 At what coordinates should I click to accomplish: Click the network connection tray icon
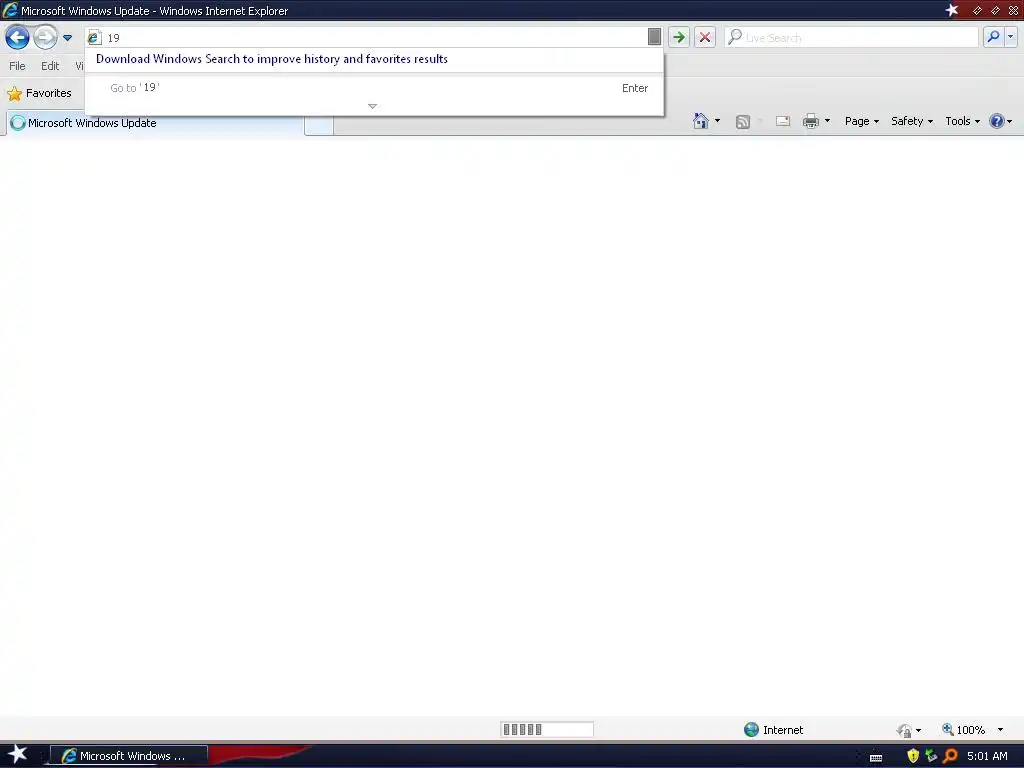[x=931, y=756]
